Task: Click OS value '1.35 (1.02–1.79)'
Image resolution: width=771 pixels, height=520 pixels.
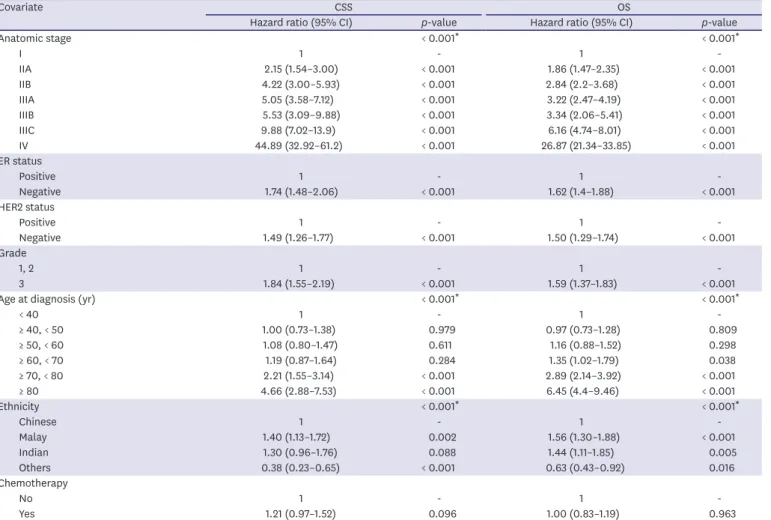Action: tap(583, 360)
